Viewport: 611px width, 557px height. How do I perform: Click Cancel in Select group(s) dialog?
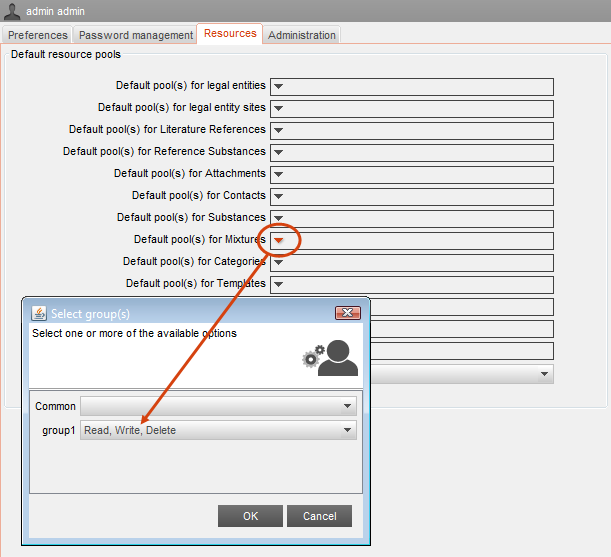coord(320,516)
